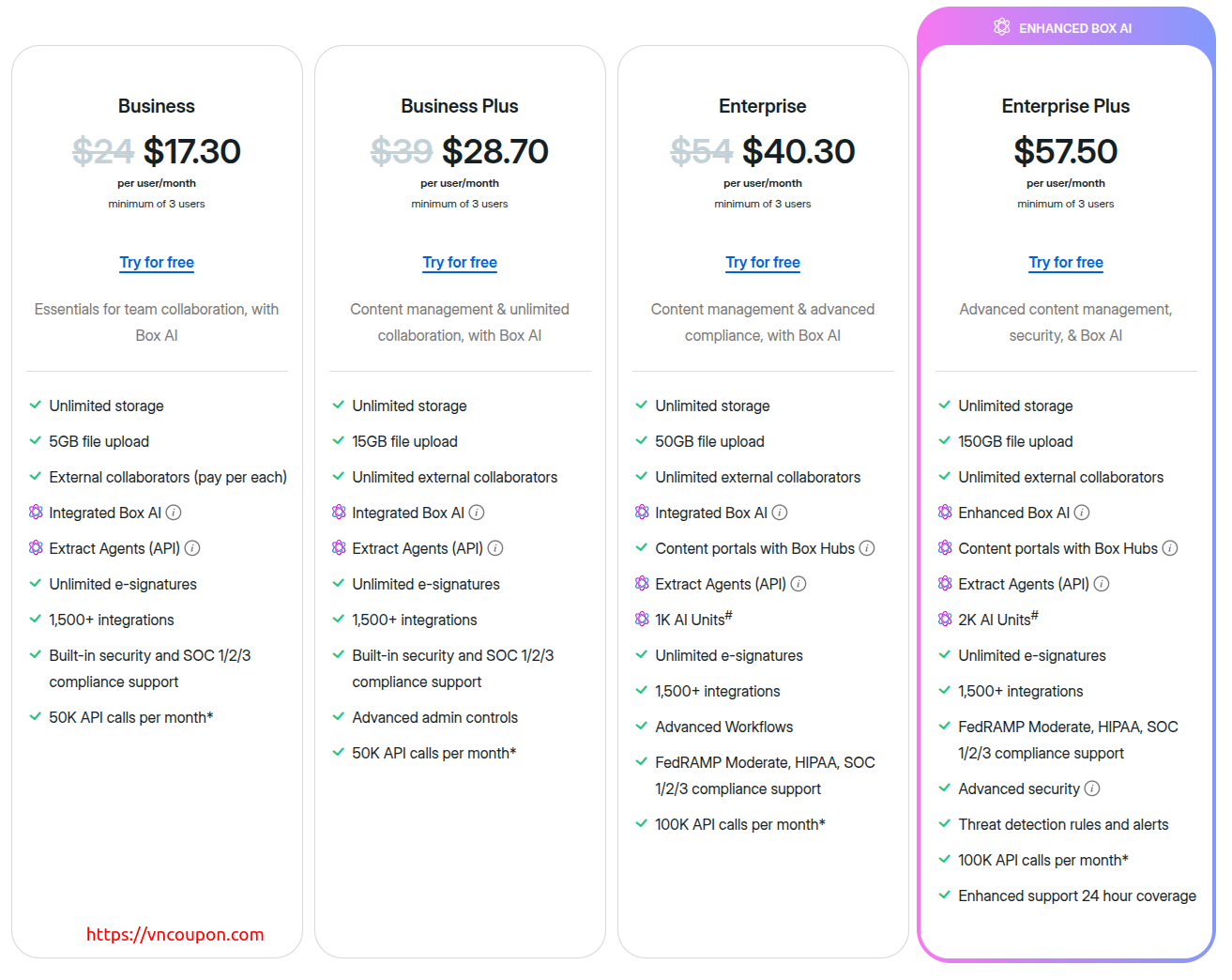The width and height of the screenshot is (1232, 980).
Task: Click info icon beside Enterprise Integrated Box AI
Action: pos(780,513)
